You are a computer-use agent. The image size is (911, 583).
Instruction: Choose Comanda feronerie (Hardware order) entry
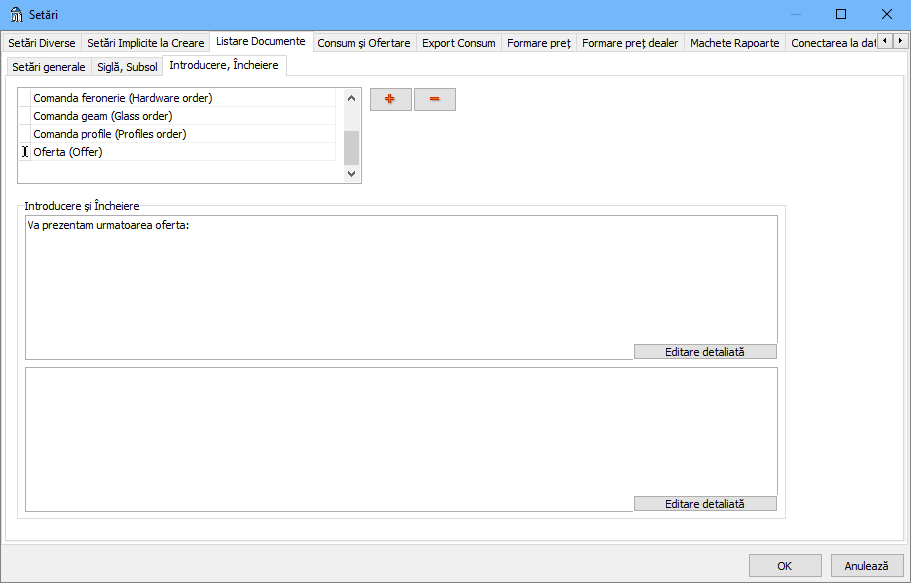click(122, 98)
